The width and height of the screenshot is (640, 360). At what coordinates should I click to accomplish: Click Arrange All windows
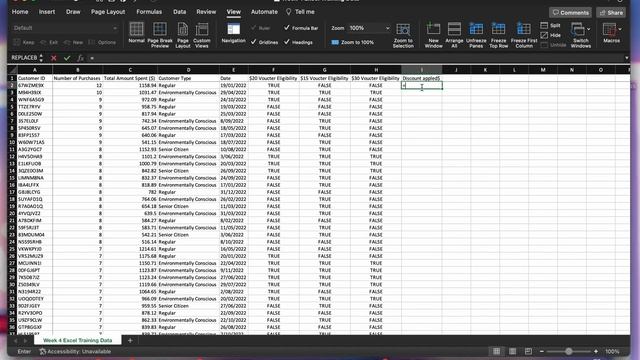tap(454, 35)
